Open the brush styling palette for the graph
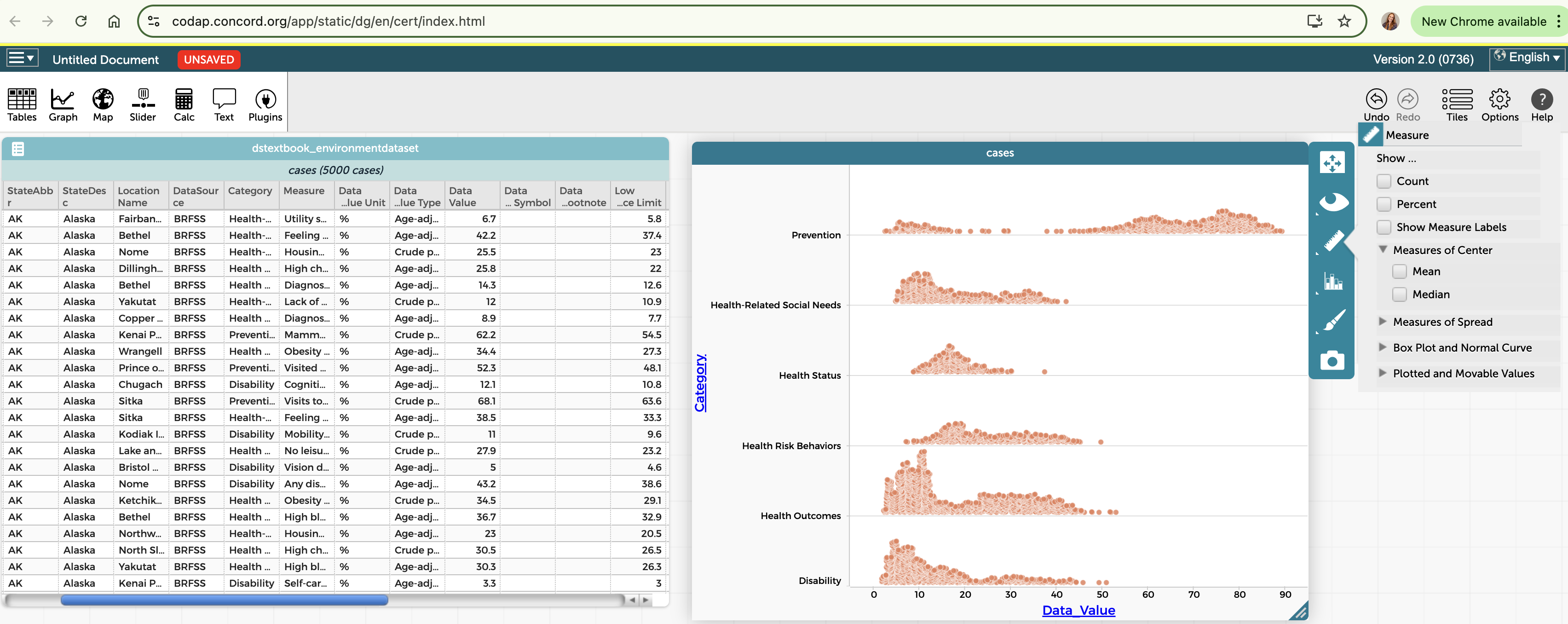 [1332, 321]
